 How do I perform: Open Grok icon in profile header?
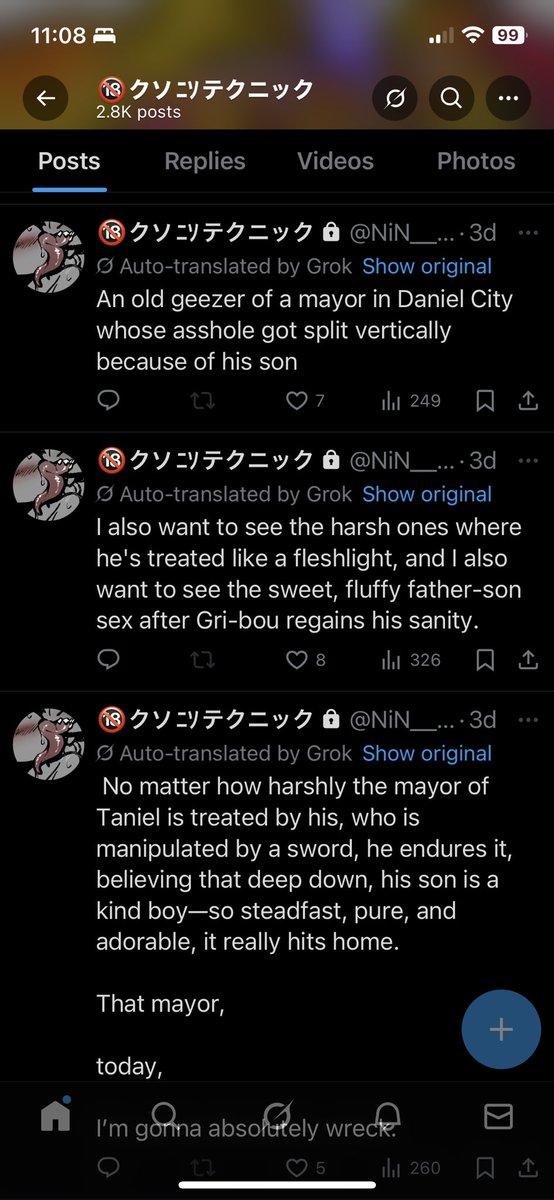(x=394, y=98)
